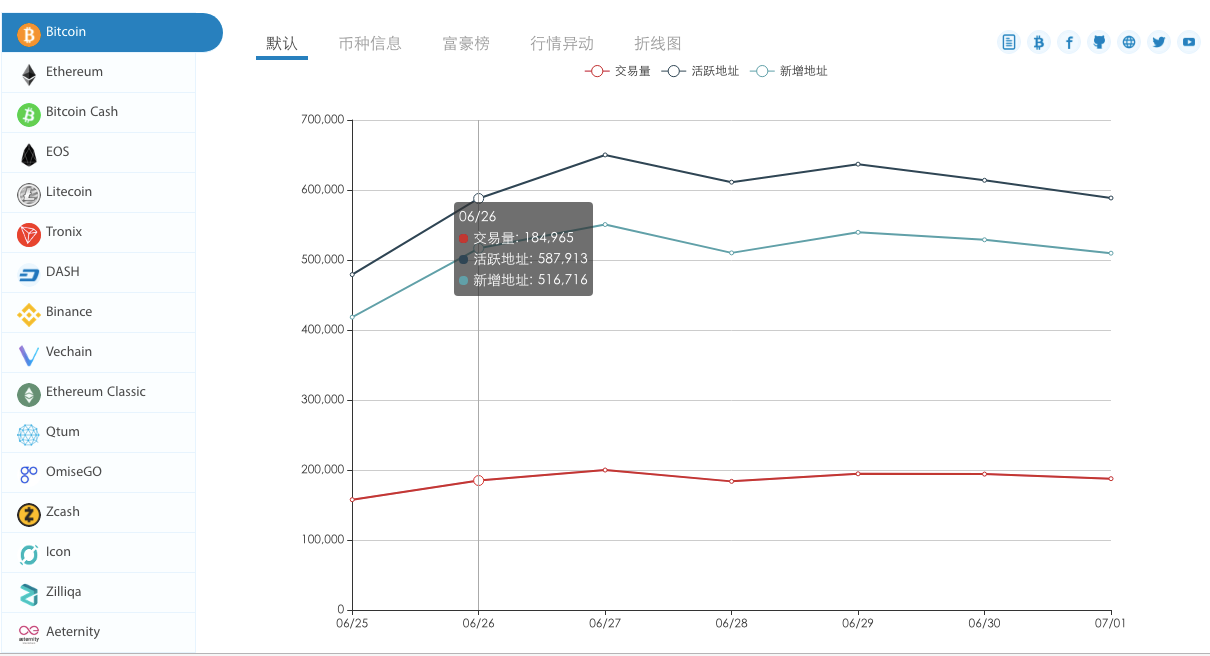Click the Bitcoin symbol link icon
The height and width of the screenshot is (656, 1210).
pyautogui.click(x=1039, y=42)
